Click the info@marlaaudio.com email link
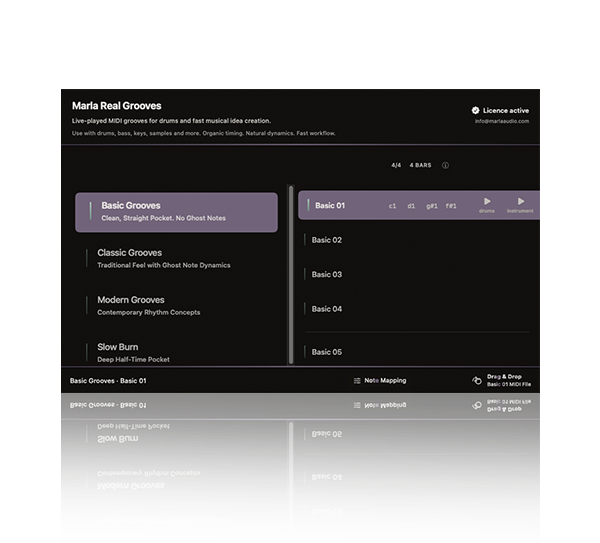This screenshot has width=600, height=543. tap(502, 121)
